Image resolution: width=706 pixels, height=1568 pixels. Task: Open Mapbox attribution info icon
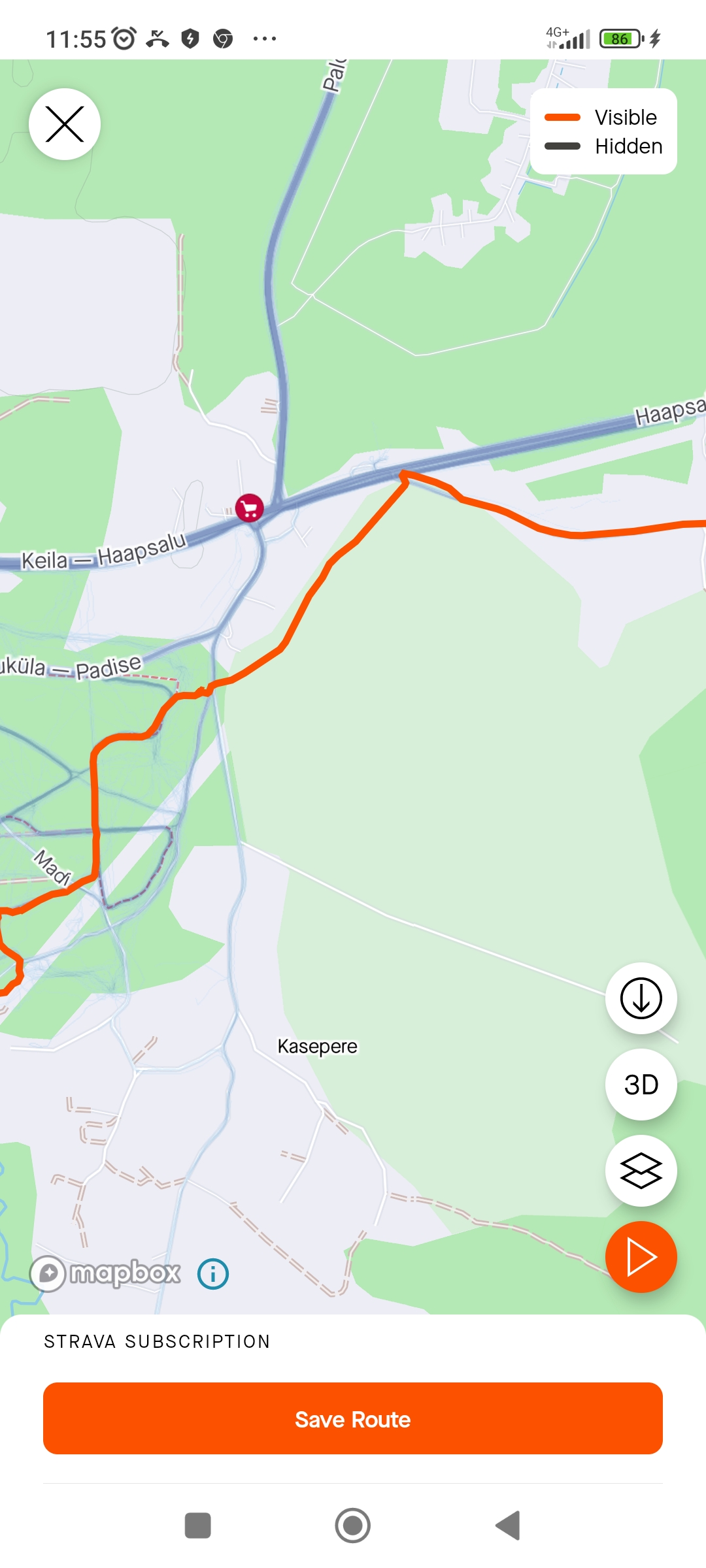[213, 1274]
